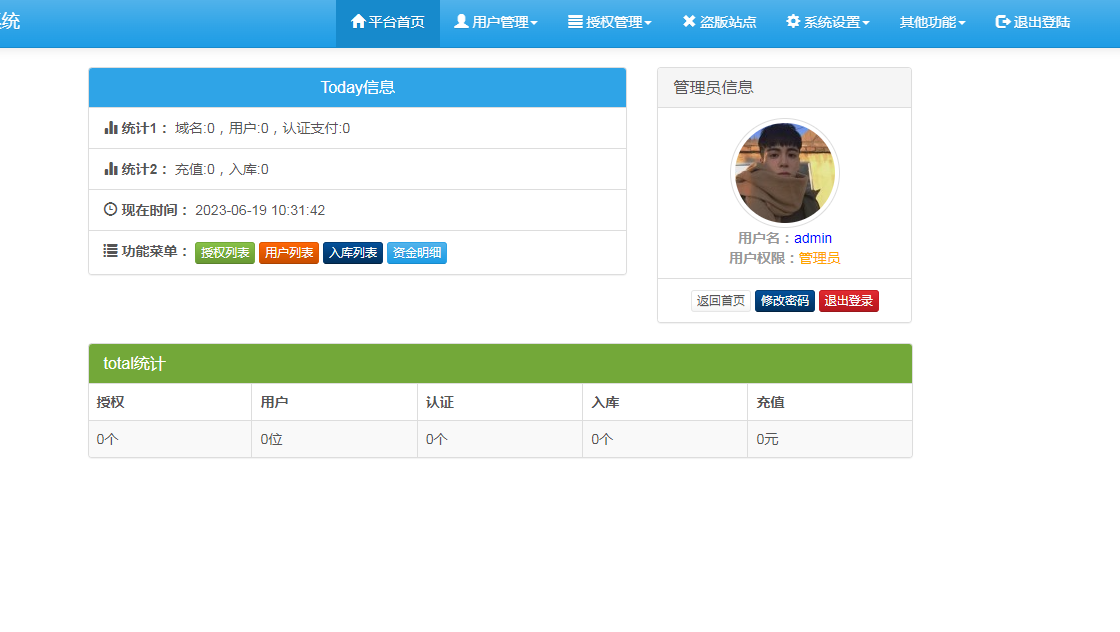
Task: Open the dark blue 入库列表 button
Action: pyautogui.click(x=353, y=253)
